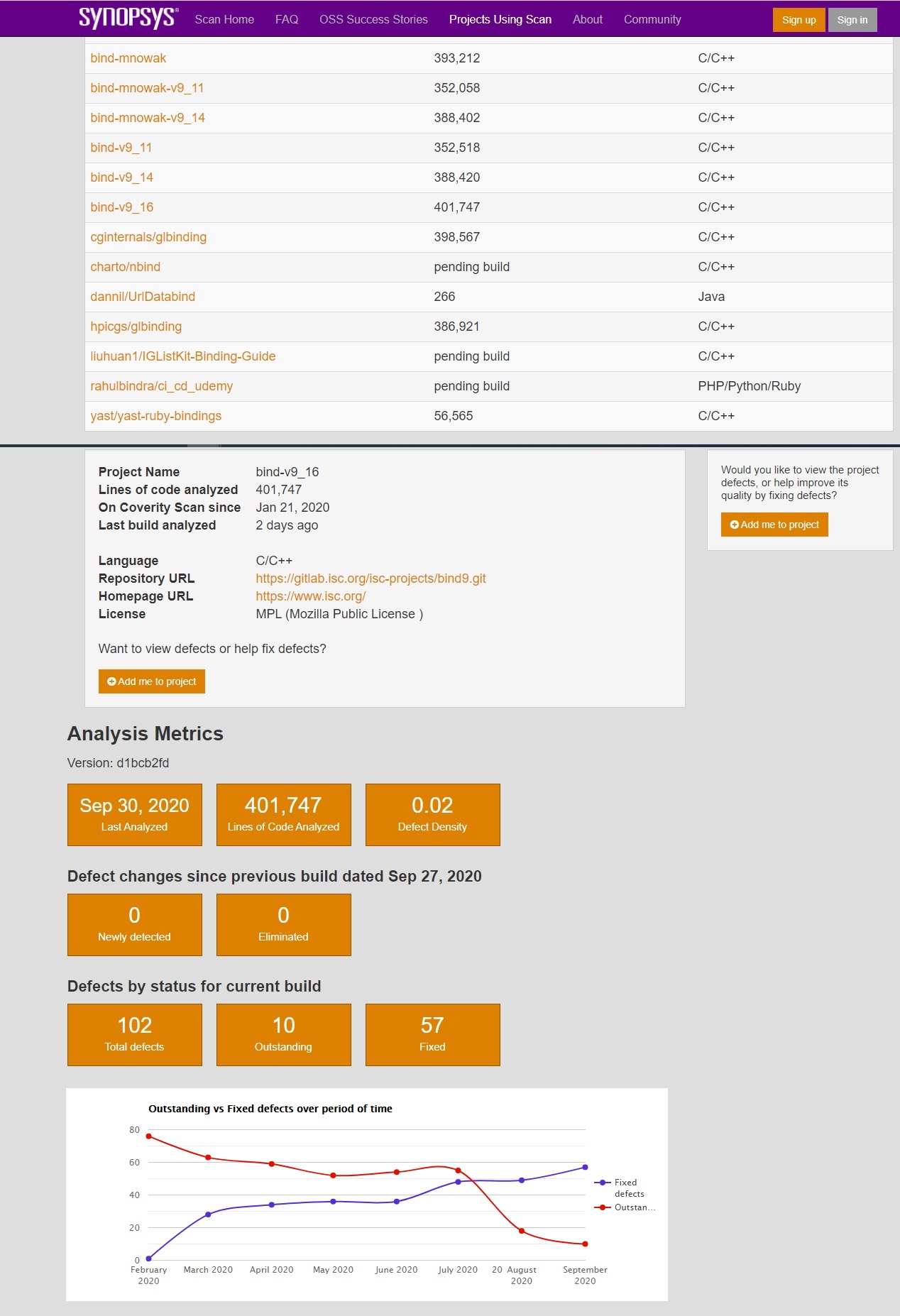Click the Sign up button
Image resolution: width=900 pixels, height=1316 pixels.
pos(799,20)
